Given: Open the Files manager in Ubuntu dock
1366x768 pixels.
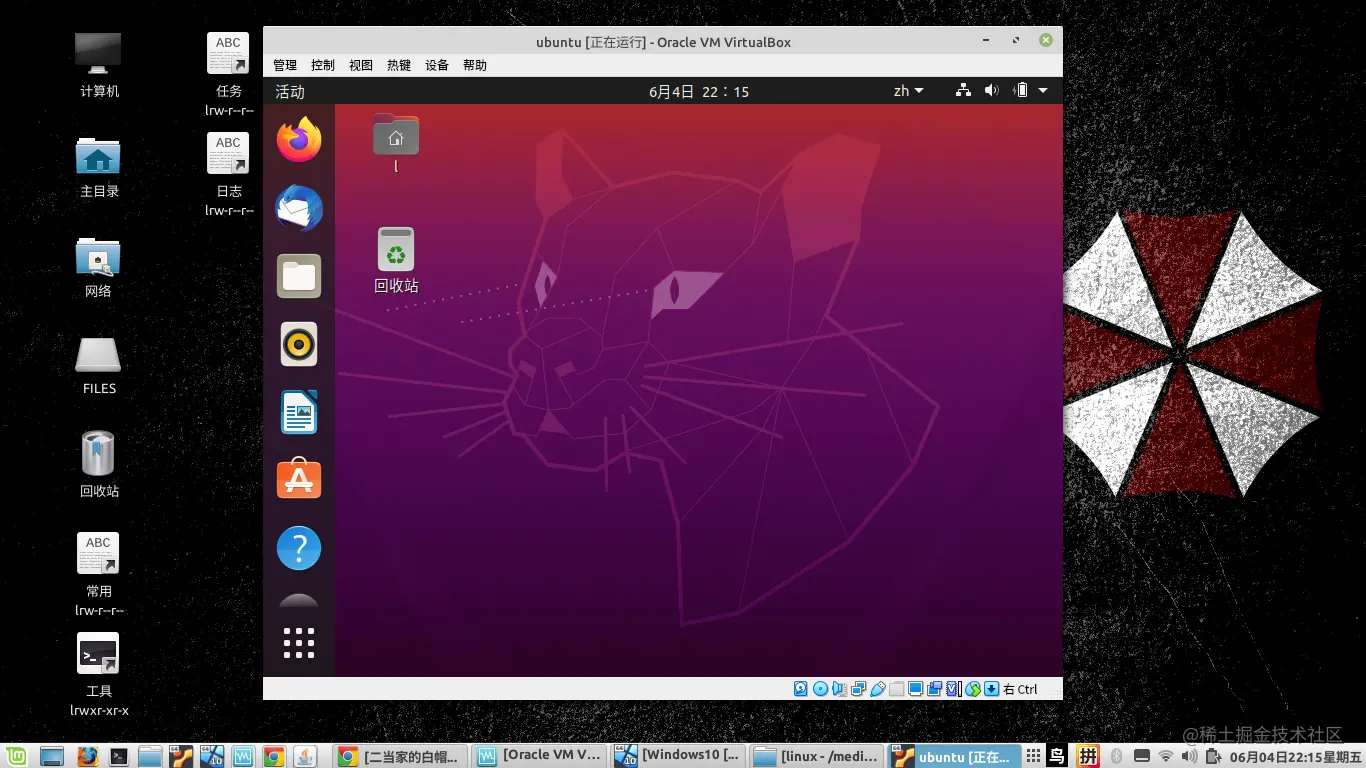Looking at the screenshot, I should pyautogui.click(x=299, y=276).
